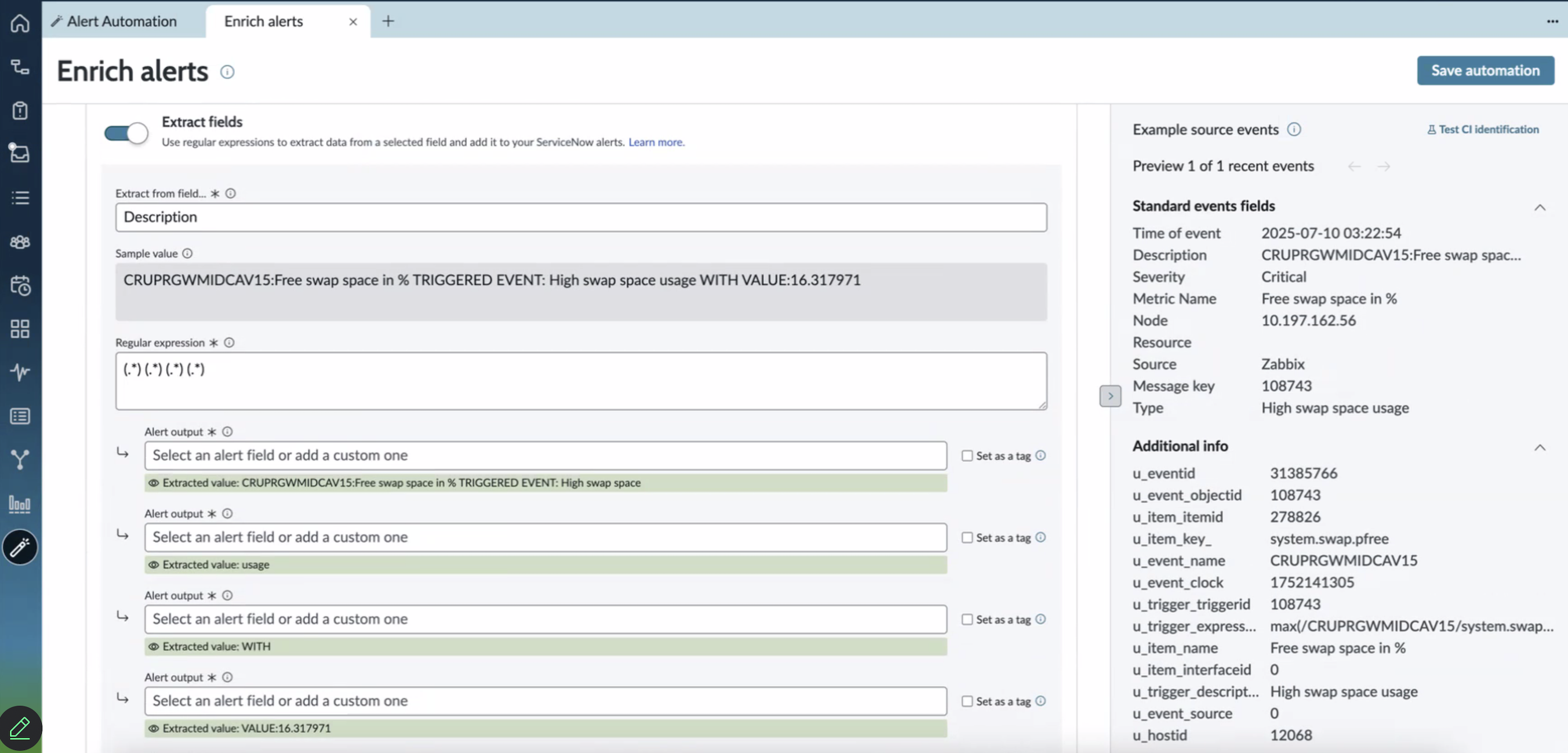The height and width of the screenshot is (753, 1568).
Task: Toggle the Extract fields switch
Action: pyautogui.click(x=126, y=133)
